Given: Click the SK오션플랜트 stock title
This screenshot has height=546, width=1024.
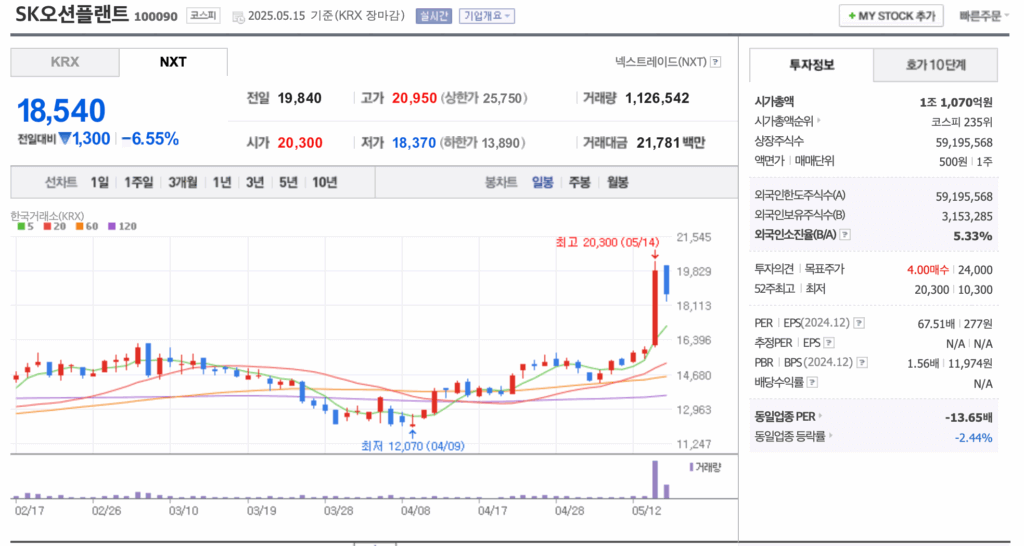Looking at the screenshot, I should coord(72,14).
